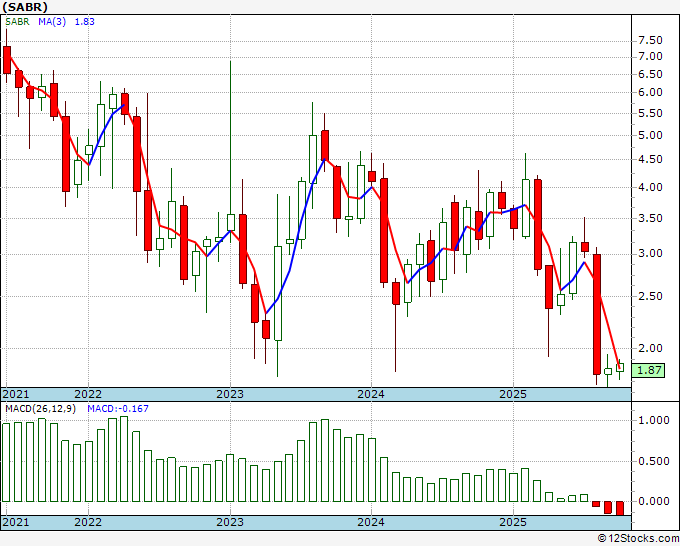Click 2025 on the price chart time axis
The width and height of the screenshot is (680, 546).
[x=513, y=394]
